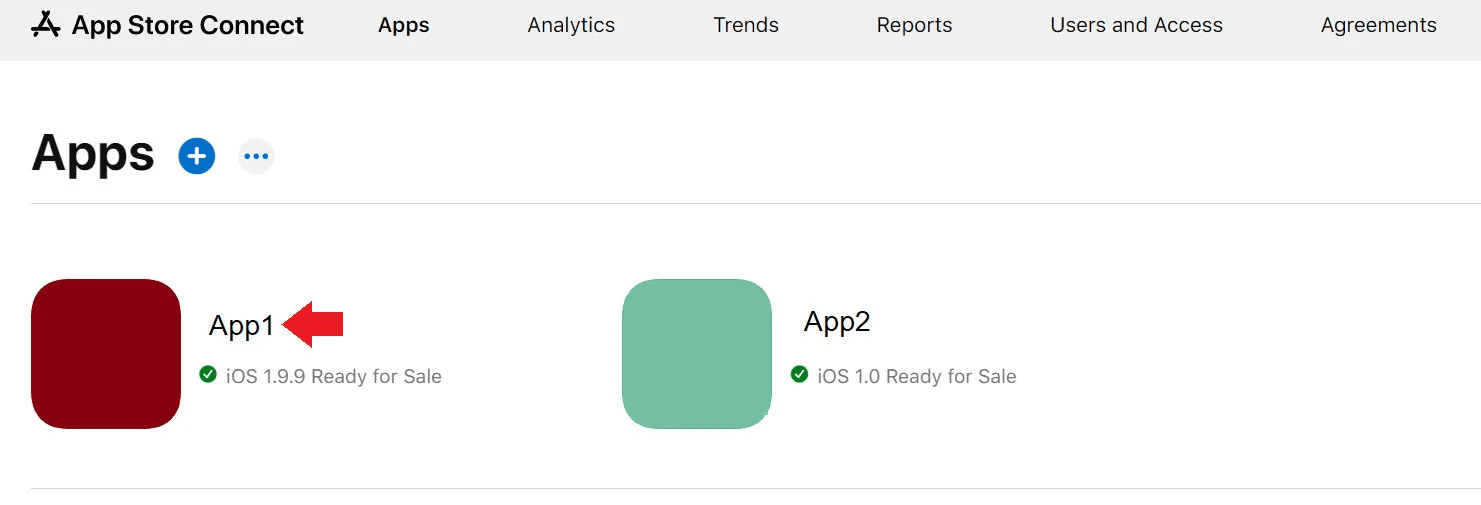
Task: Click the red arrow pointing at App1
Action: click(x=314, y=324)
